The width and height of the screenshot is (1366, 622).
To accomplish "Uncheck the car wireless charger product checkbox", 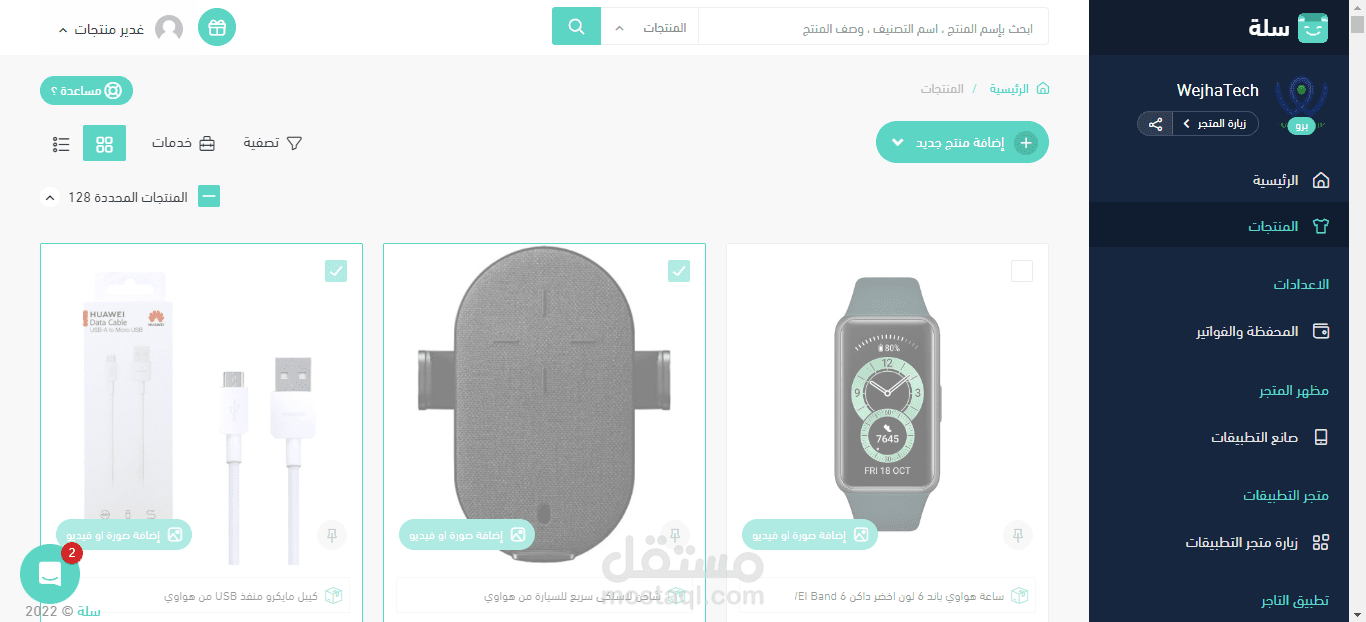I will (679, 271).
